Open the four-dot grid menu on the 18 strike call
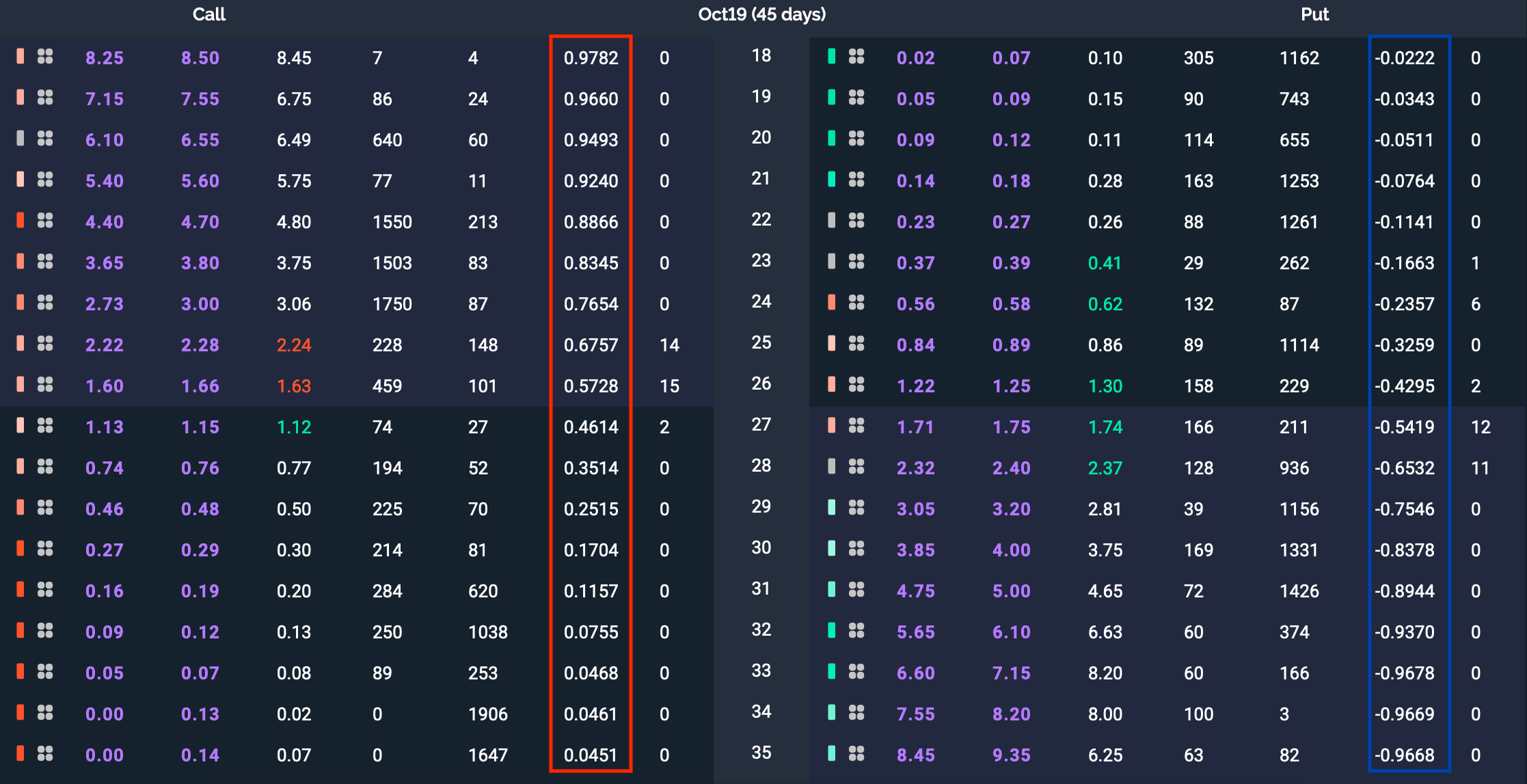This screenshot has height=784, width=1527. (45, 57)
